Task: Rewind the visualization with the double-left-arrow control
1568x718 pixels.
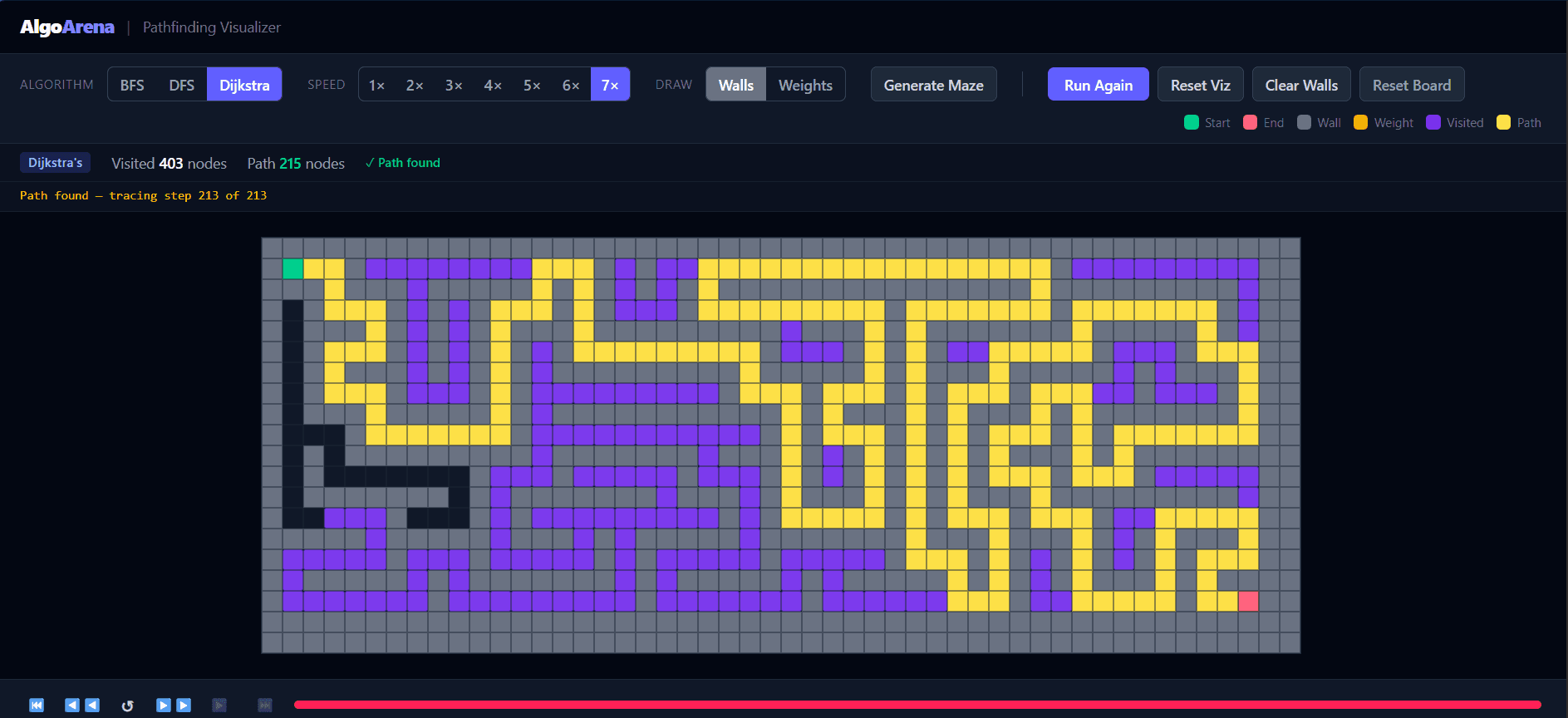Action: [82, 705]
